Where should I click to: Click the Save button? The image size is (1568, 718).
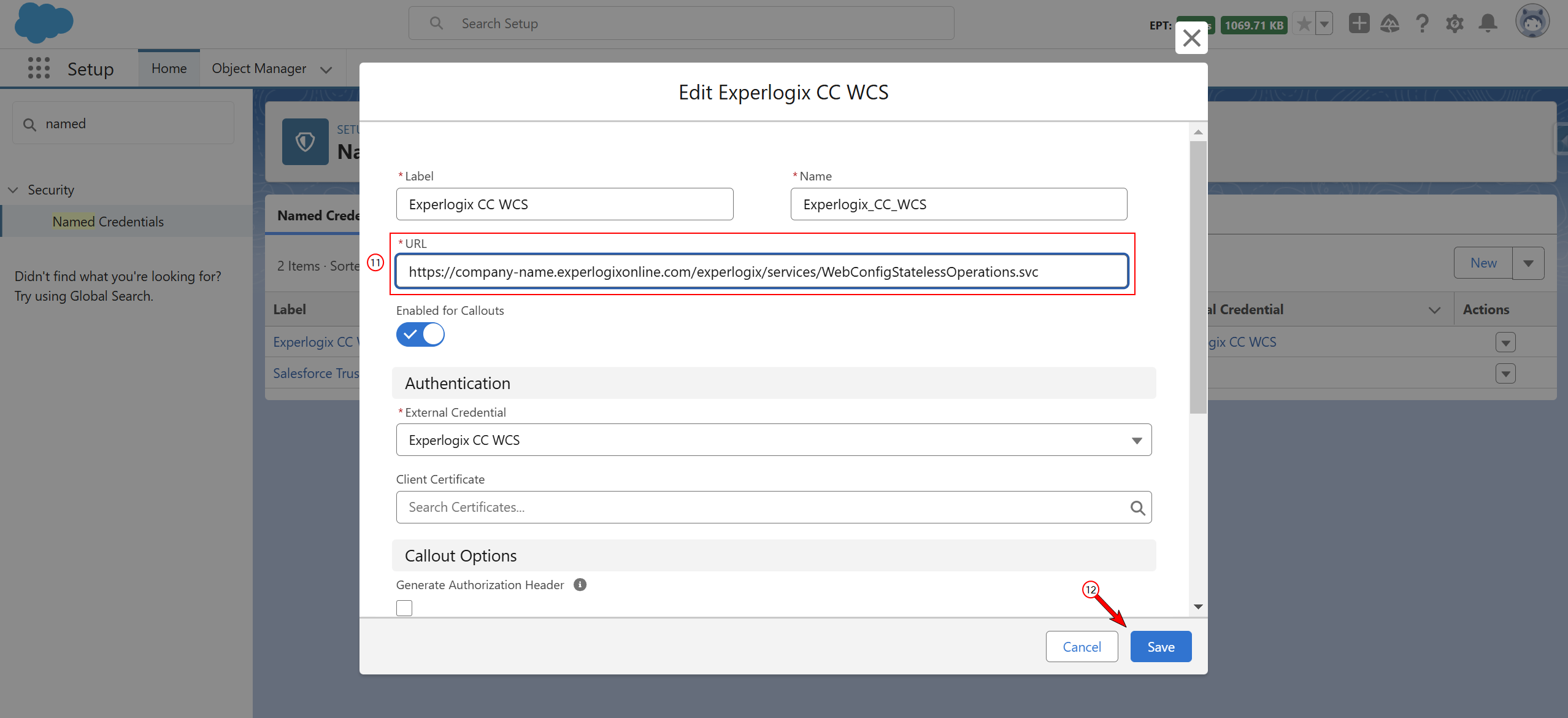[x=1161, y=647]
